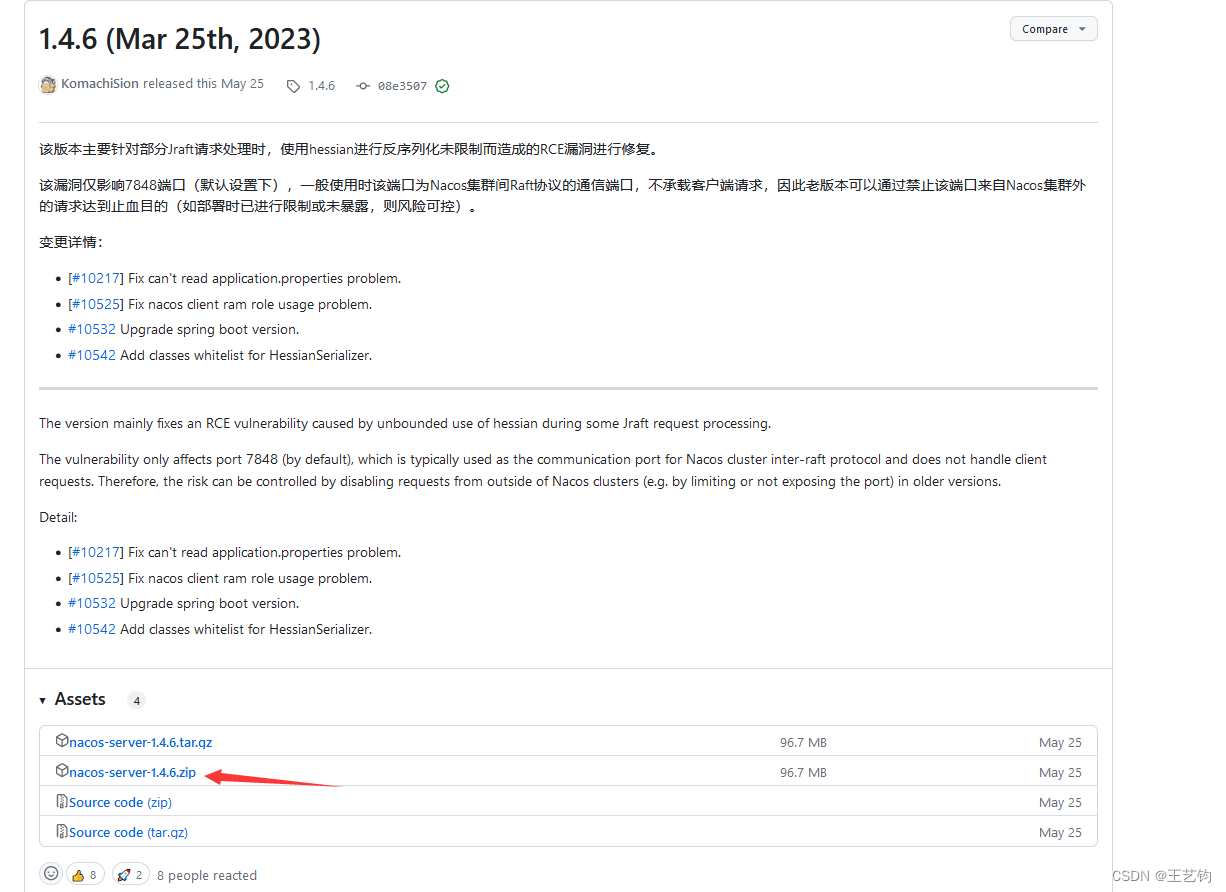Click the KomachiSion username link

point(100,84)
